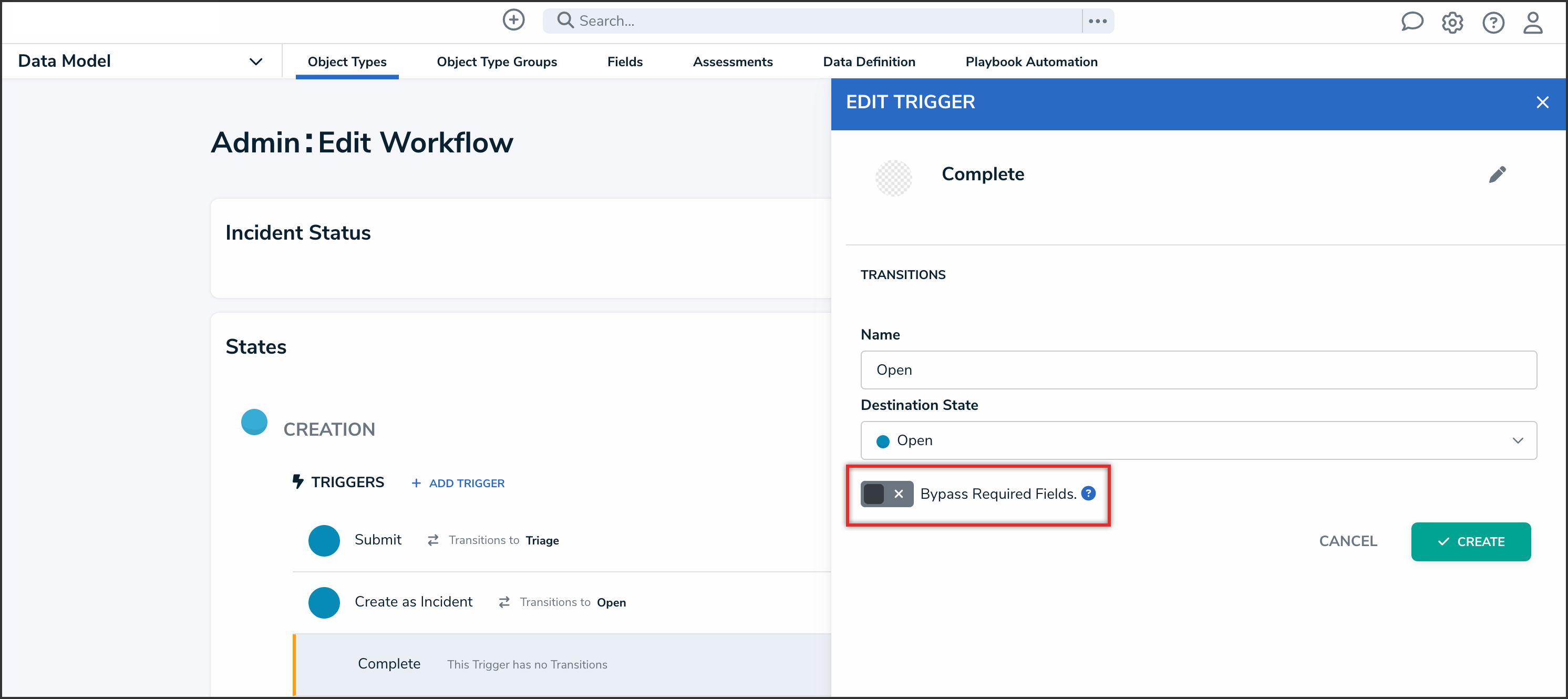Switch to the Object Type Groups tab

click(497, 61)
